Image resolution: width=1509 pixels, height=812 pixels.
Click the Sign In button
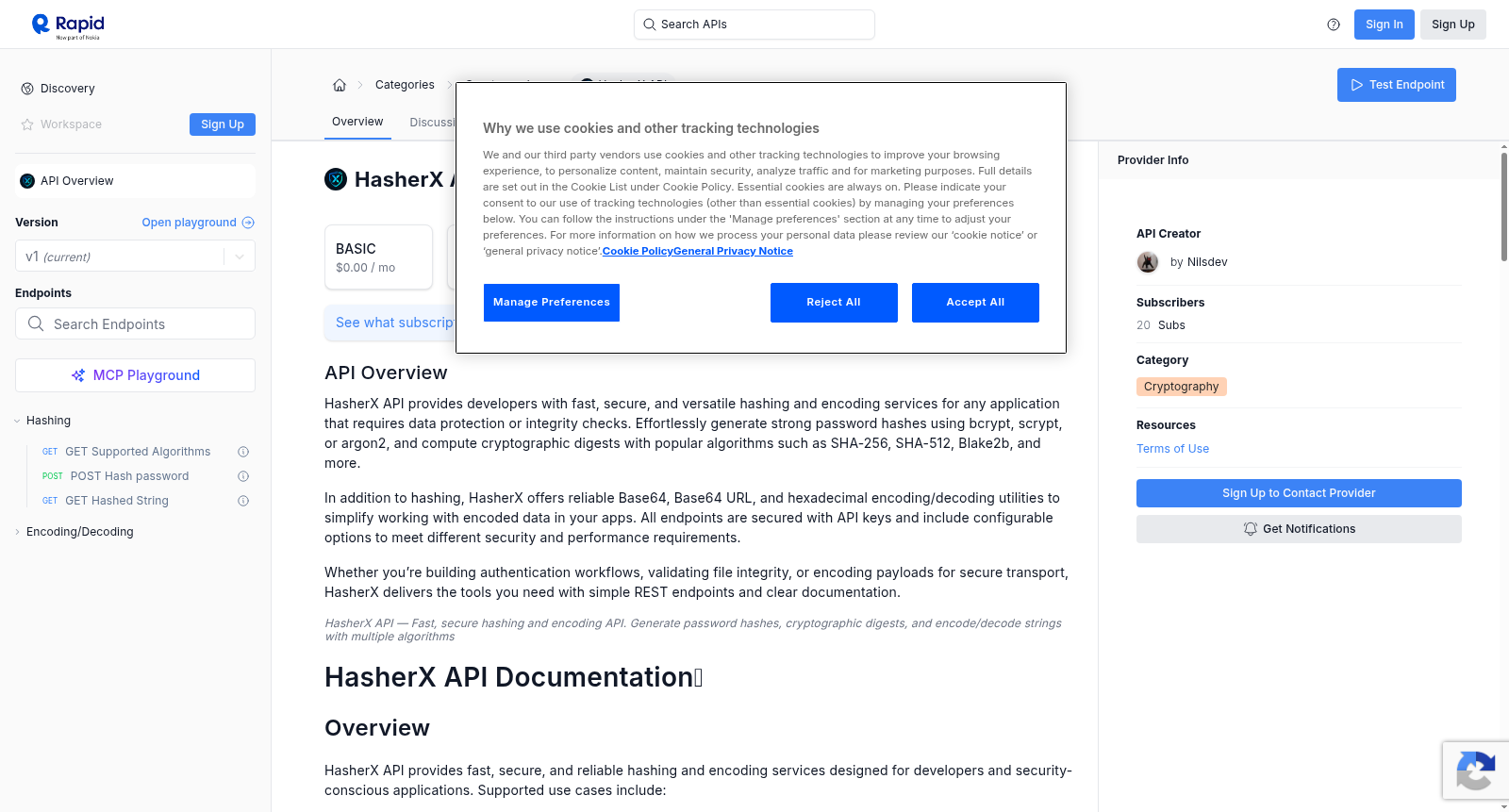(1384, 25)
